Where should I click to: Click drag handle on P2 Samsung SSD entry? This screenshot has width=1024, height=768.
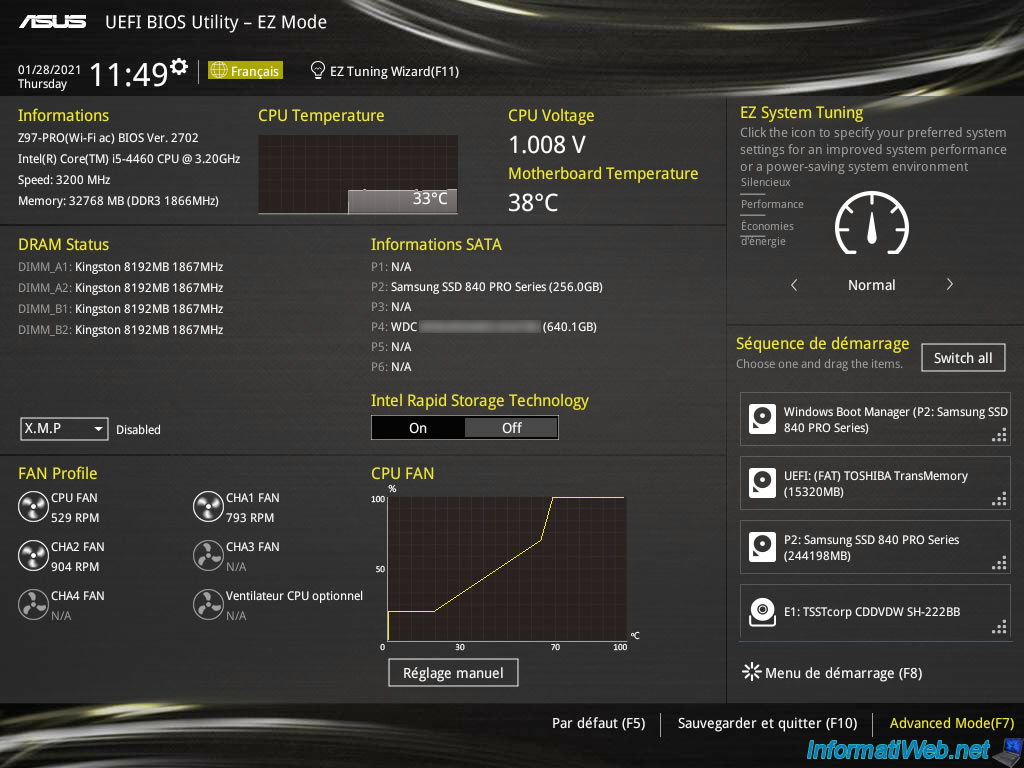tap(999, 563)
